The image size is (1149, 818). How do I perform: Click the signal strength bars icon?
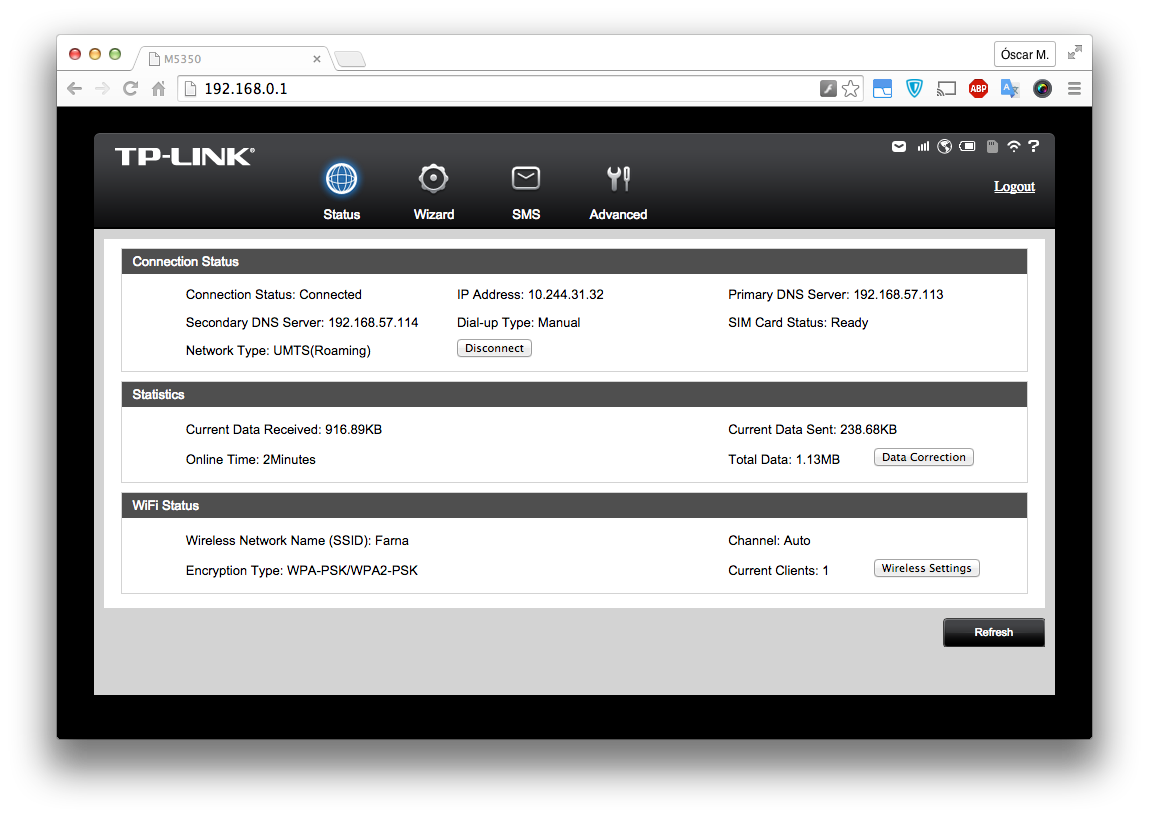[923, 147]
